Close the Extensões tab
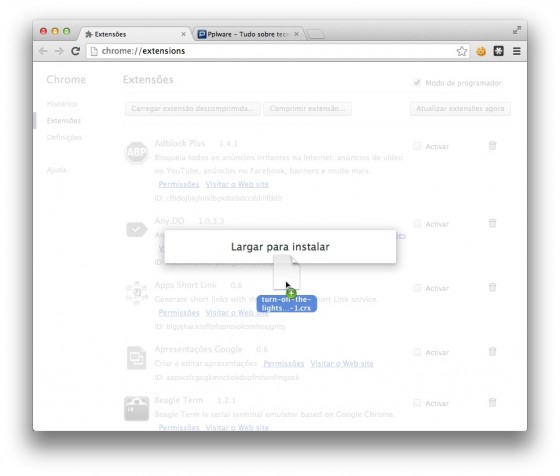The width and height of the screenshot is (560, 476). click(x=183, y=34)
